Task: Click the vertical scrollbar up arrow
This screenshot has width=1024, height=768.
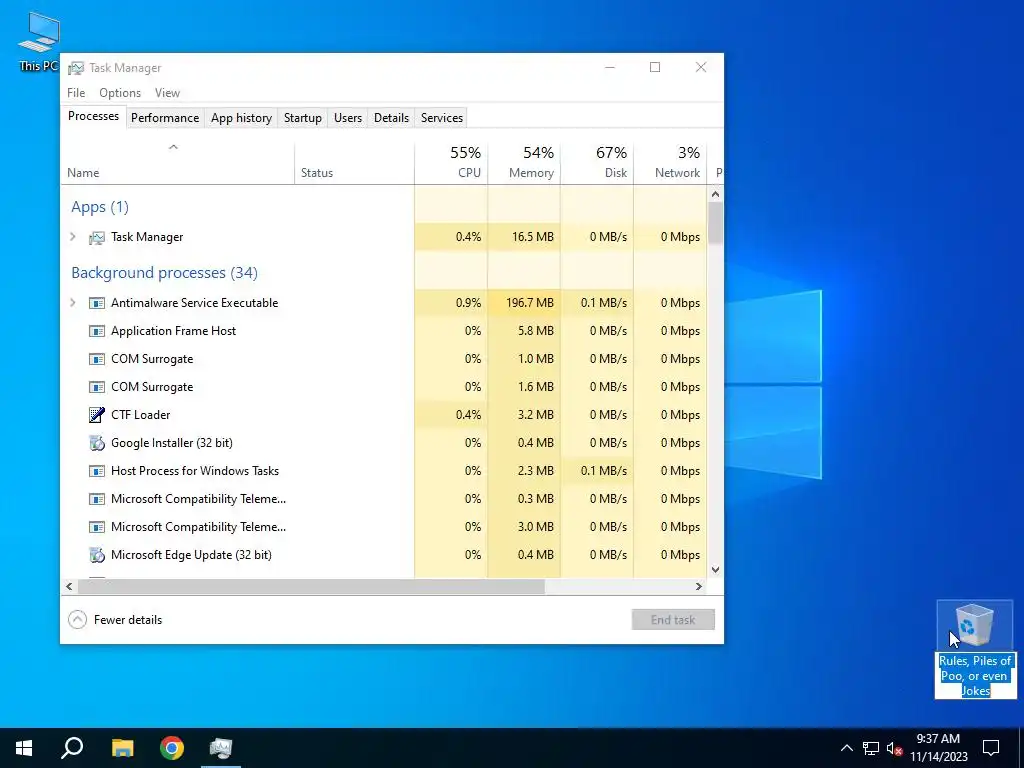Action: pyautogui.click(x=715, y=194)
